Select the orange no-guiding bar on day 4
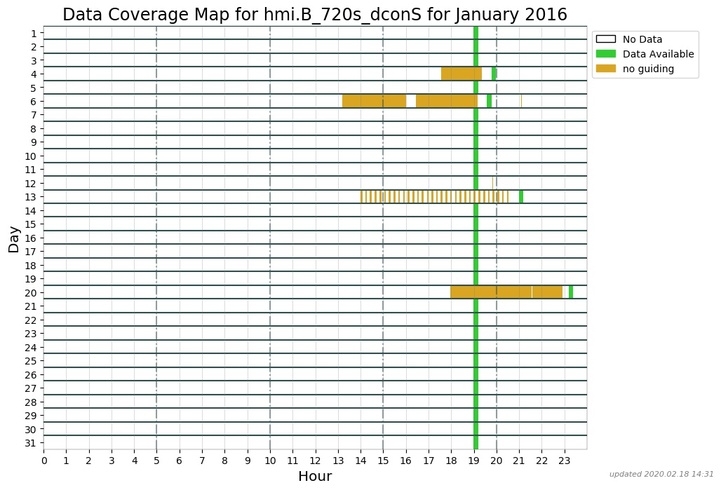The width and height of the screenshot is (721, 490). [x=461, y=74]
